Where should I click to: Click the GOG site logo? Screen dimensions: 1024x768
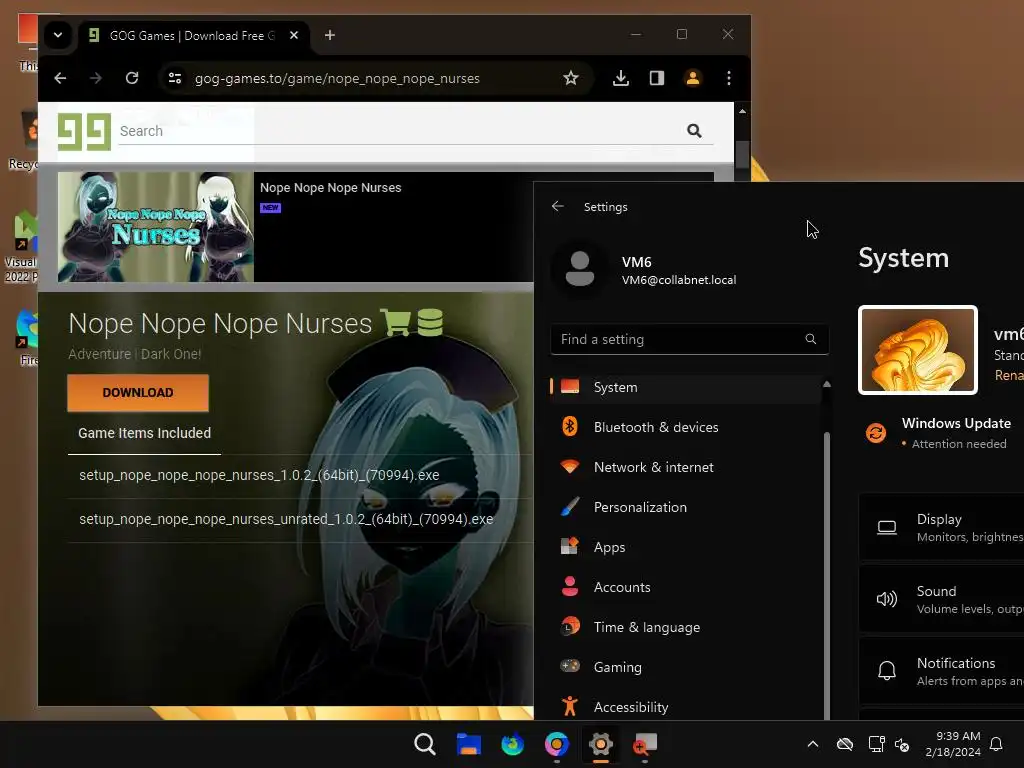coord(84,131)
